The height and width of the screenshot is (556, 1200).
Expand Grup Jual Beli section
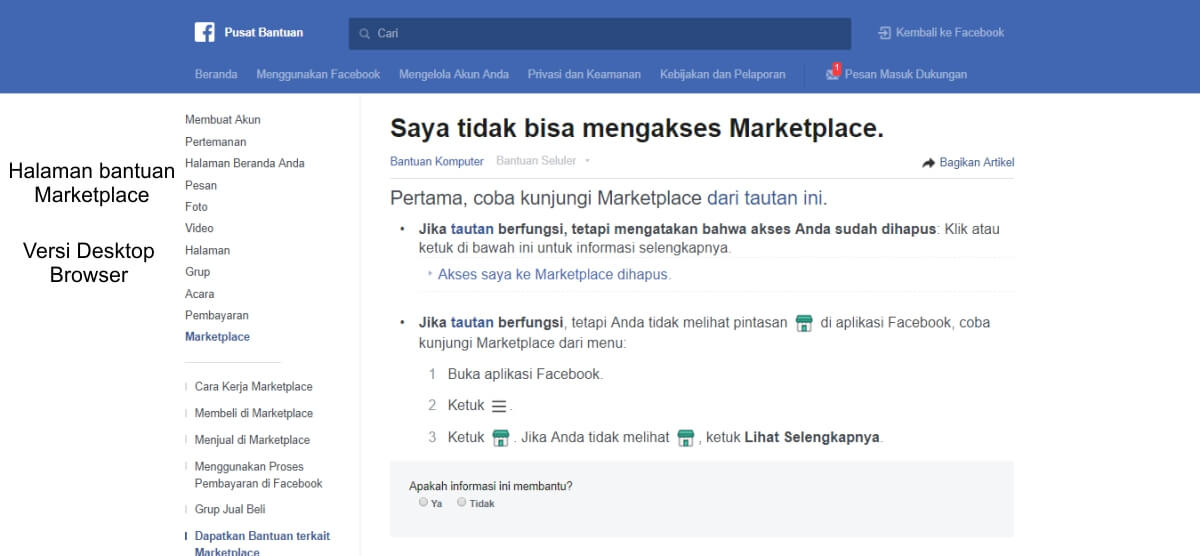(x=230, y=510)
